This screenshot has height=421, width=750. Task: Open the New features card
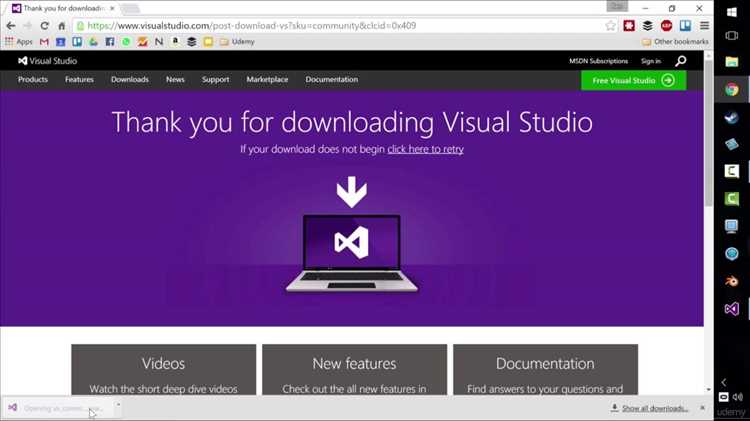point(354,369)
